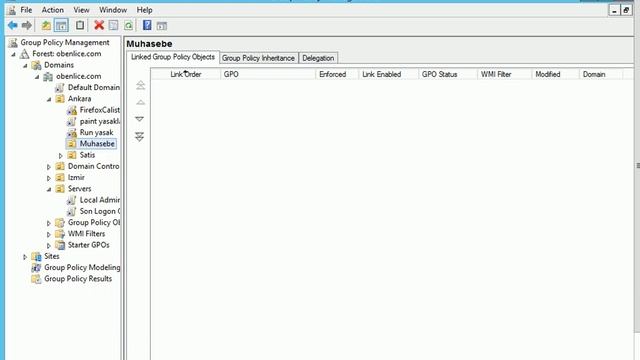Open the View menu
Viewport: 640px width, 360px height.
point(81,10)
